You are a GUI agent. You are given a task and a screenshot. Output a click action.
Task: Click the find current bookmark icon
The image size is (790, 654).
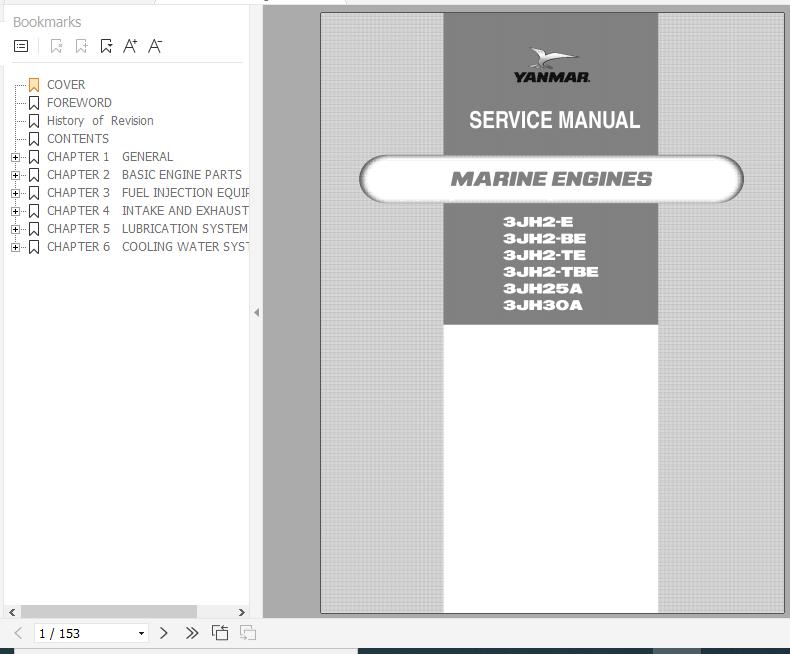click(106, 46)
